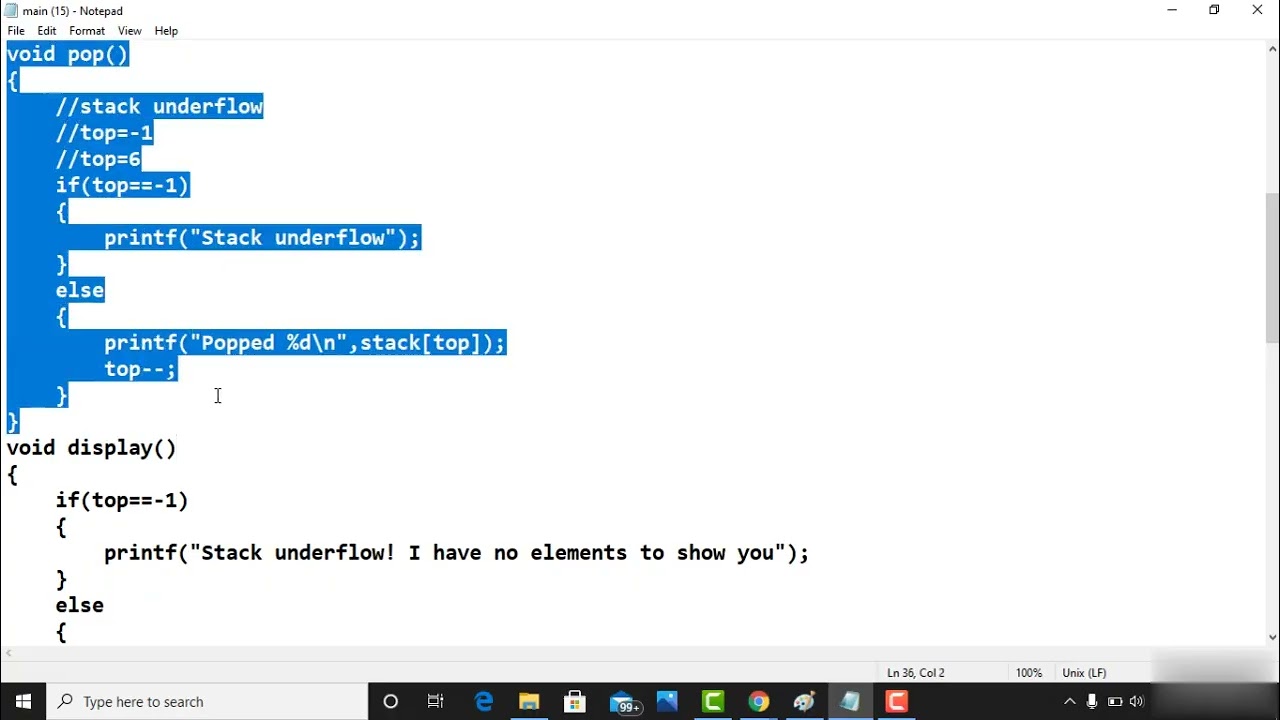Launch Microsoft Edge from taskbar
The height and width of the screenshot is (720, 1280).
coord(483,702)
